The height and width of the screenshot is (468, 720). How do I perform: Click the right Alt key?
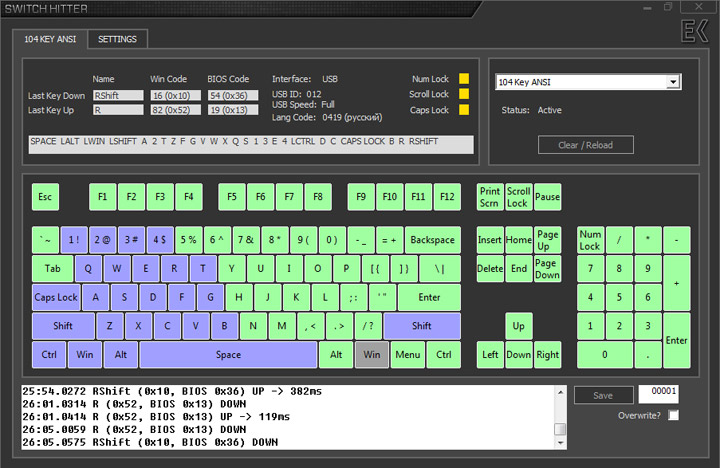point(336,355)
